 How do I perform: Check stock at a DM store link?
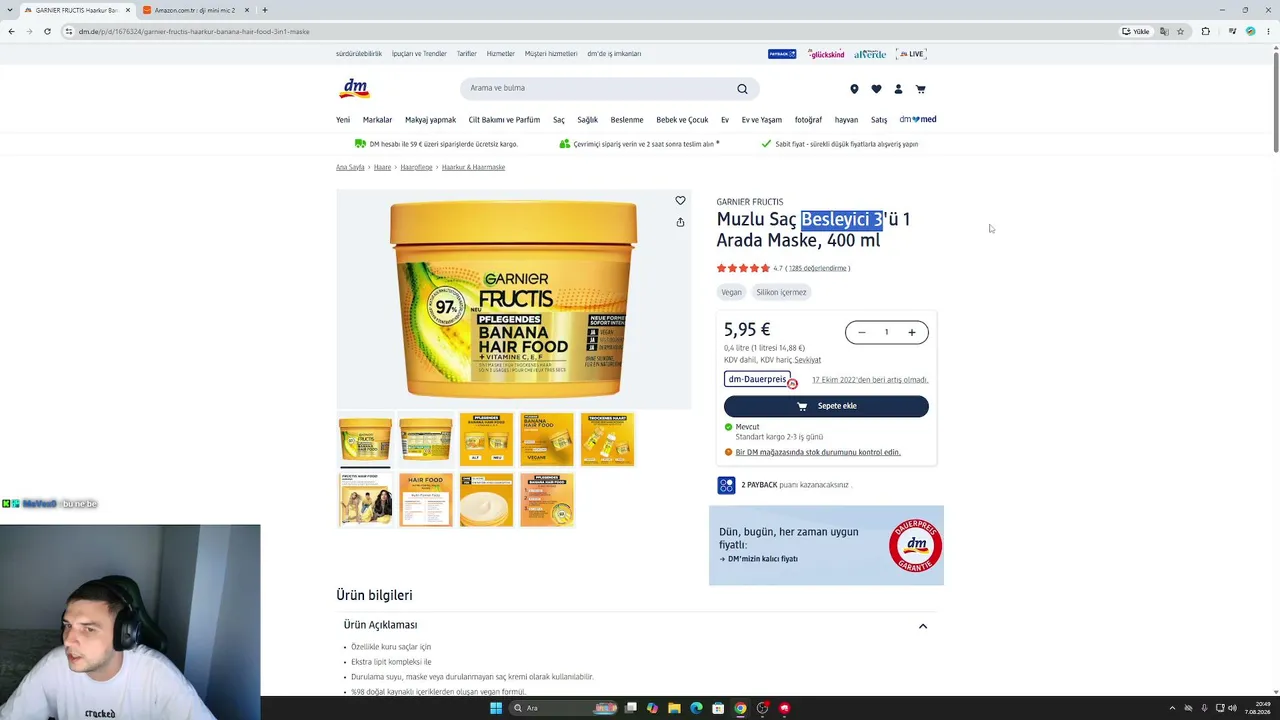click(818, 452)
